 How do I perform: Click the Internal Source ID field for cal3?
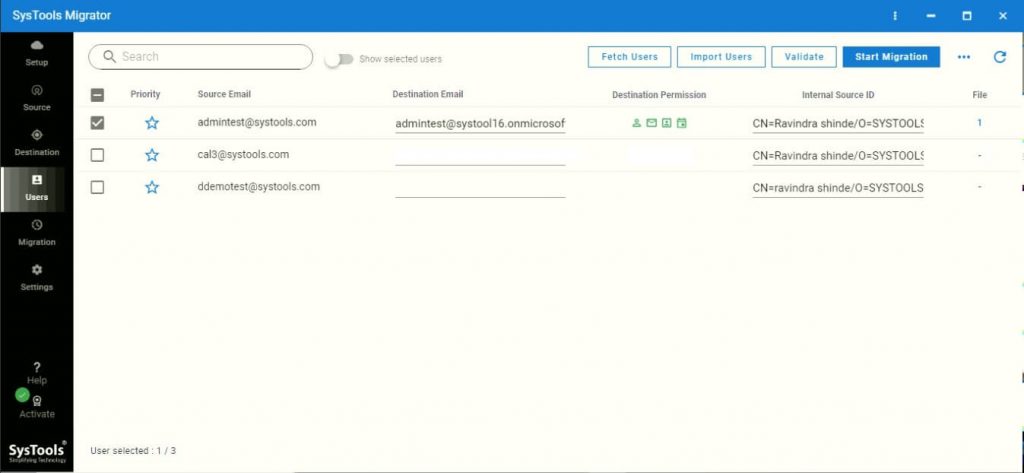point(838,156)
